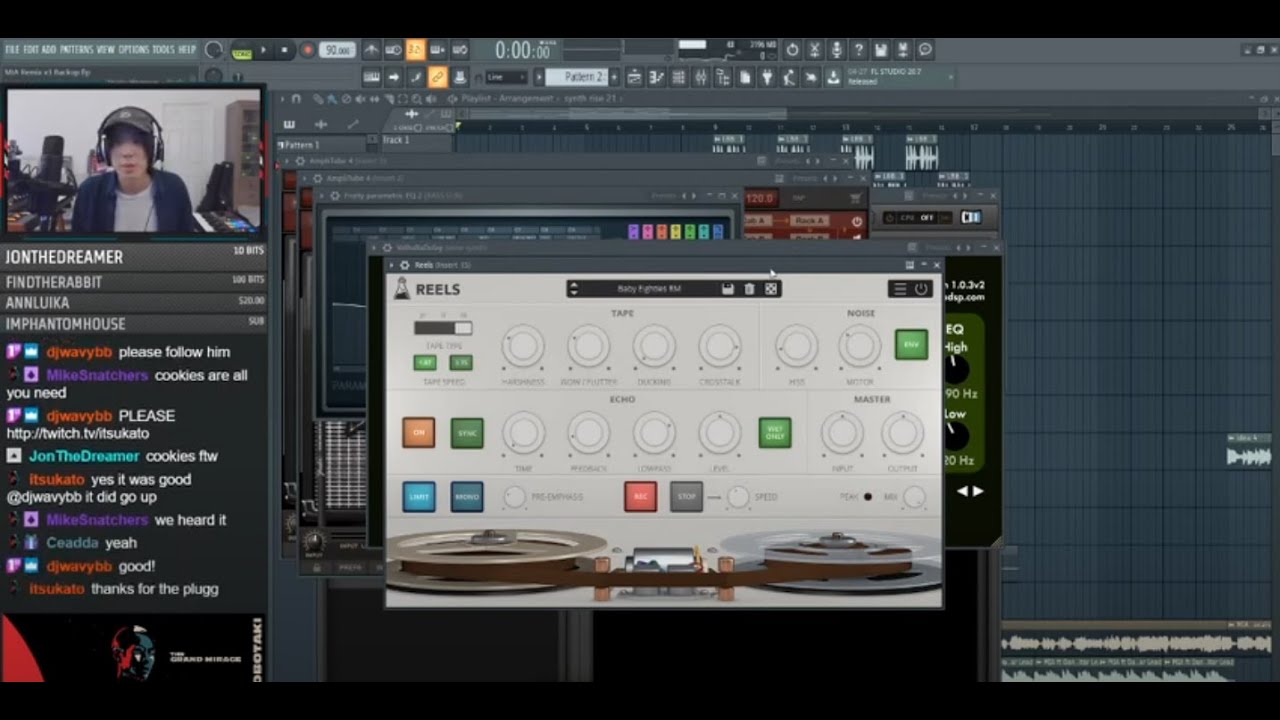Click the red REC button in Reels
The image size is (1280, 720).
pos(641,497)
